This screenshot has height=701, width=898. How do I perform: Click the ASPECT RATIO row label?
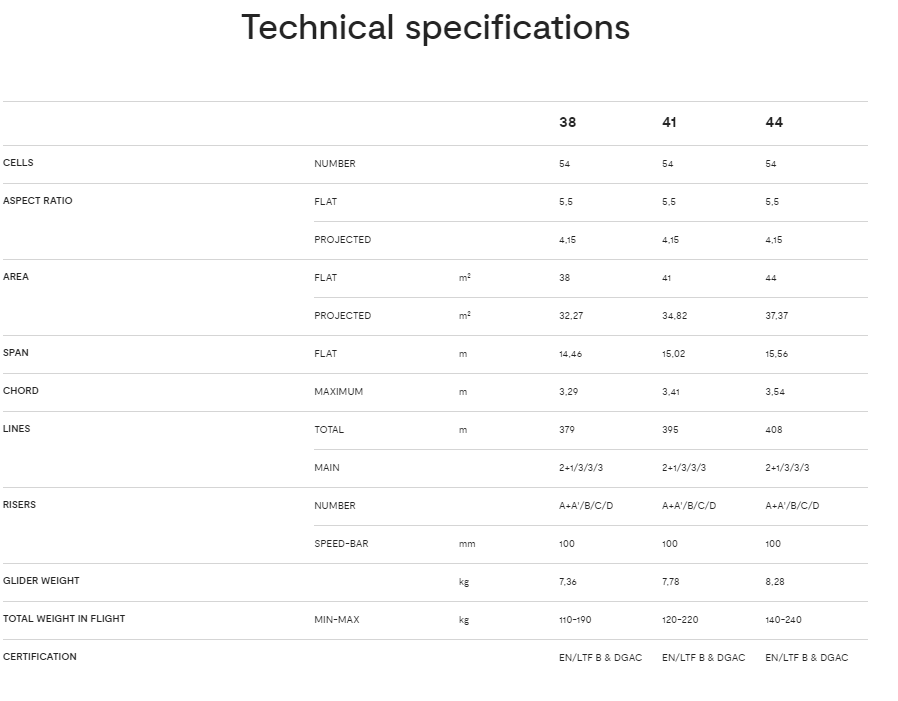pyautogui.click(x=38, y=201)
